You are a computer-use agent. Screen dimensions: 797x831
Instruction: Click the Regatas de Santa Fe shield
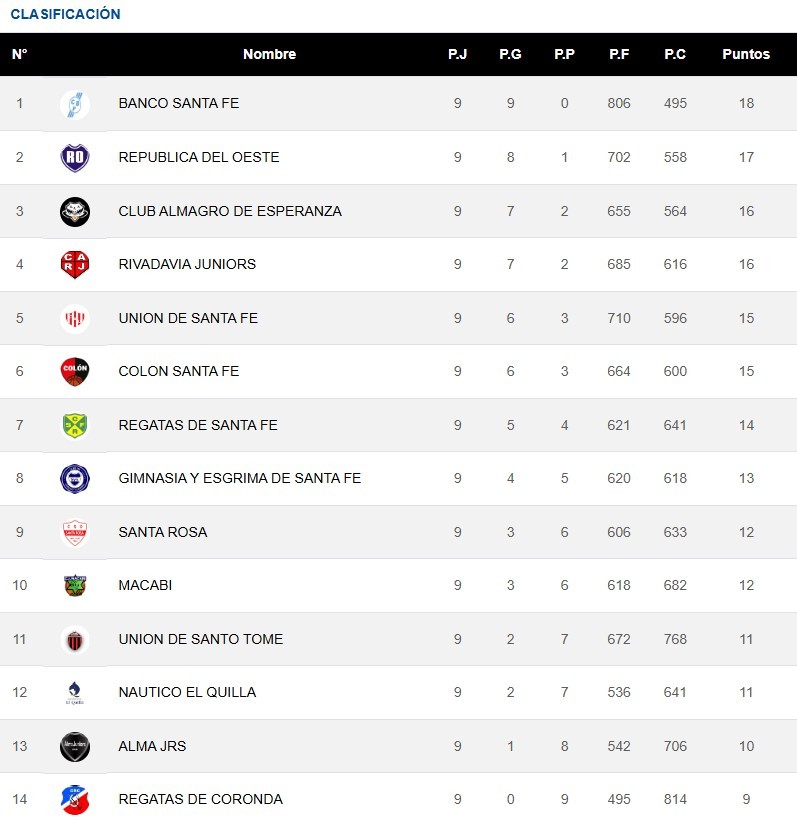pyautogui.click(x=75, y=426)
